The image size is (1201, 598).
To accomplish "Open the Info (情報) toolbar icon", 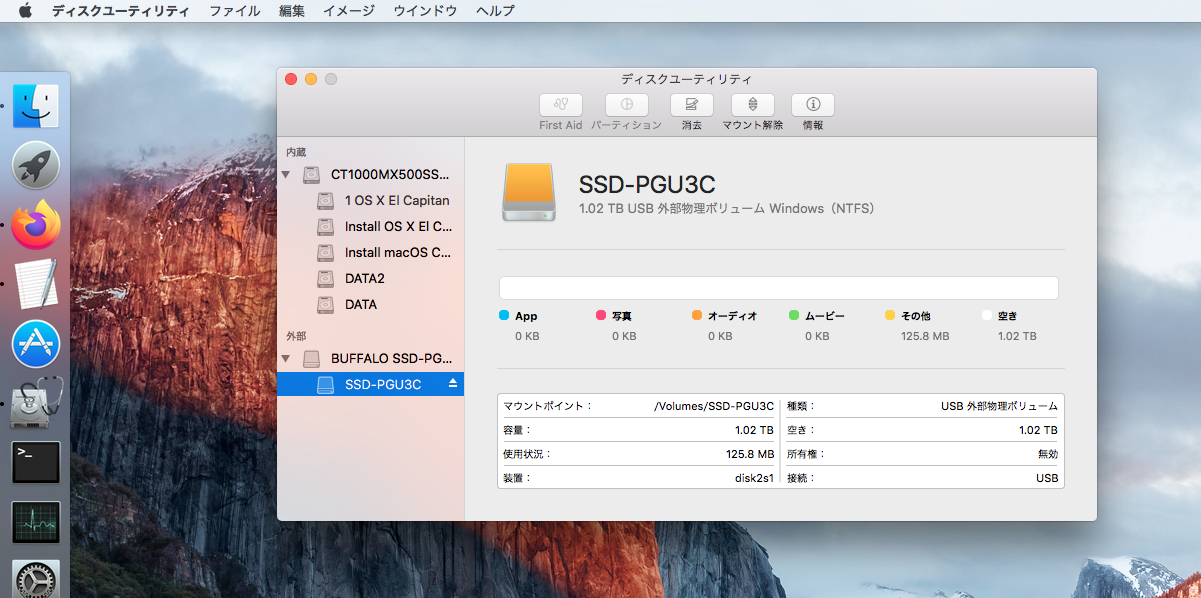I will click(x=813, y=105).
